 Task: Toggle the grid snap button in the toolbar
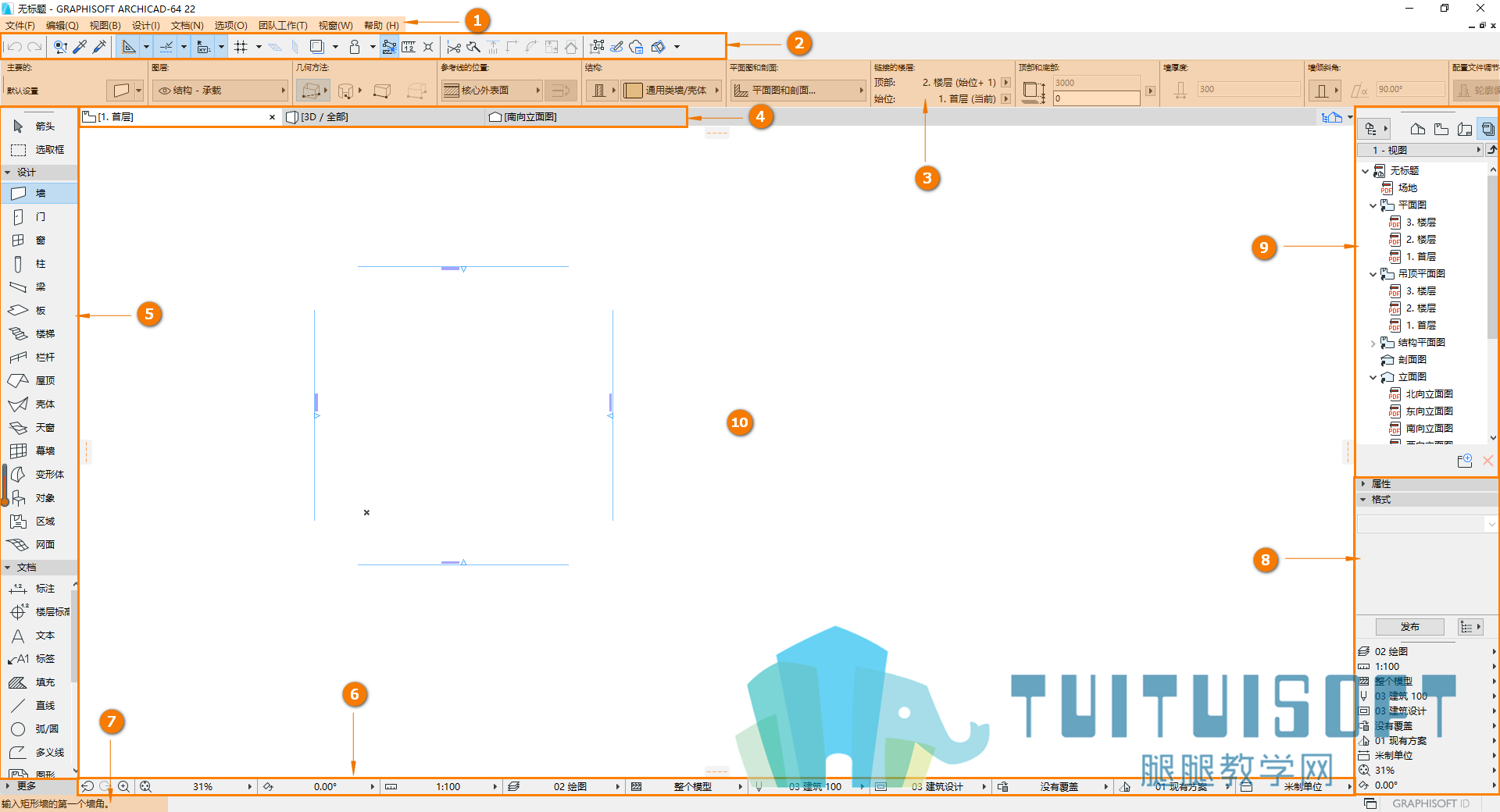(241, 47)
